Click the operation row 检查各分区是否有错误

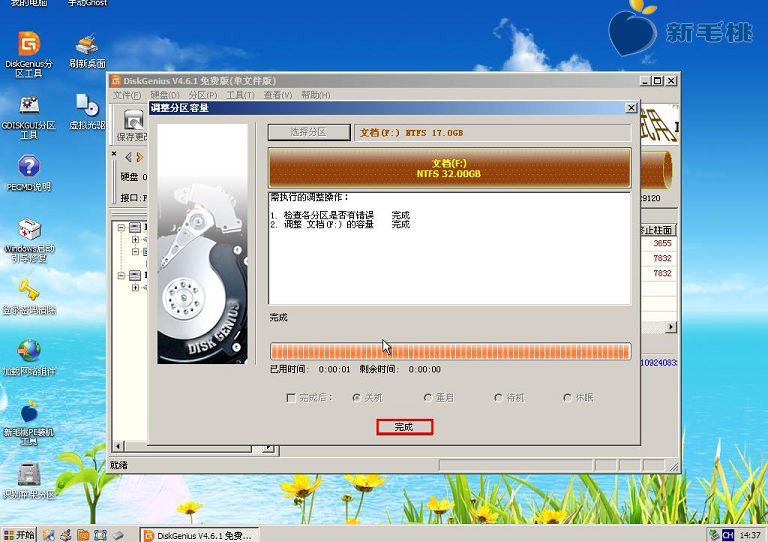340,215
